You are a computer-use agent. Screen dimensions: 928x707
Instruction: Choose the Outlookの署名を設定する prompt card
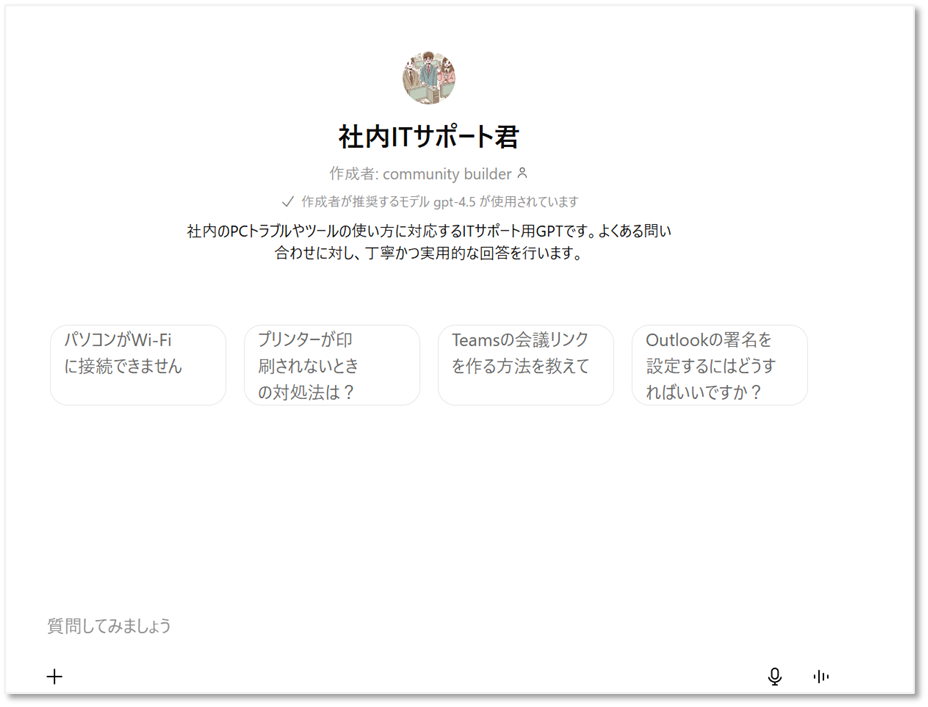pos(720,365)
